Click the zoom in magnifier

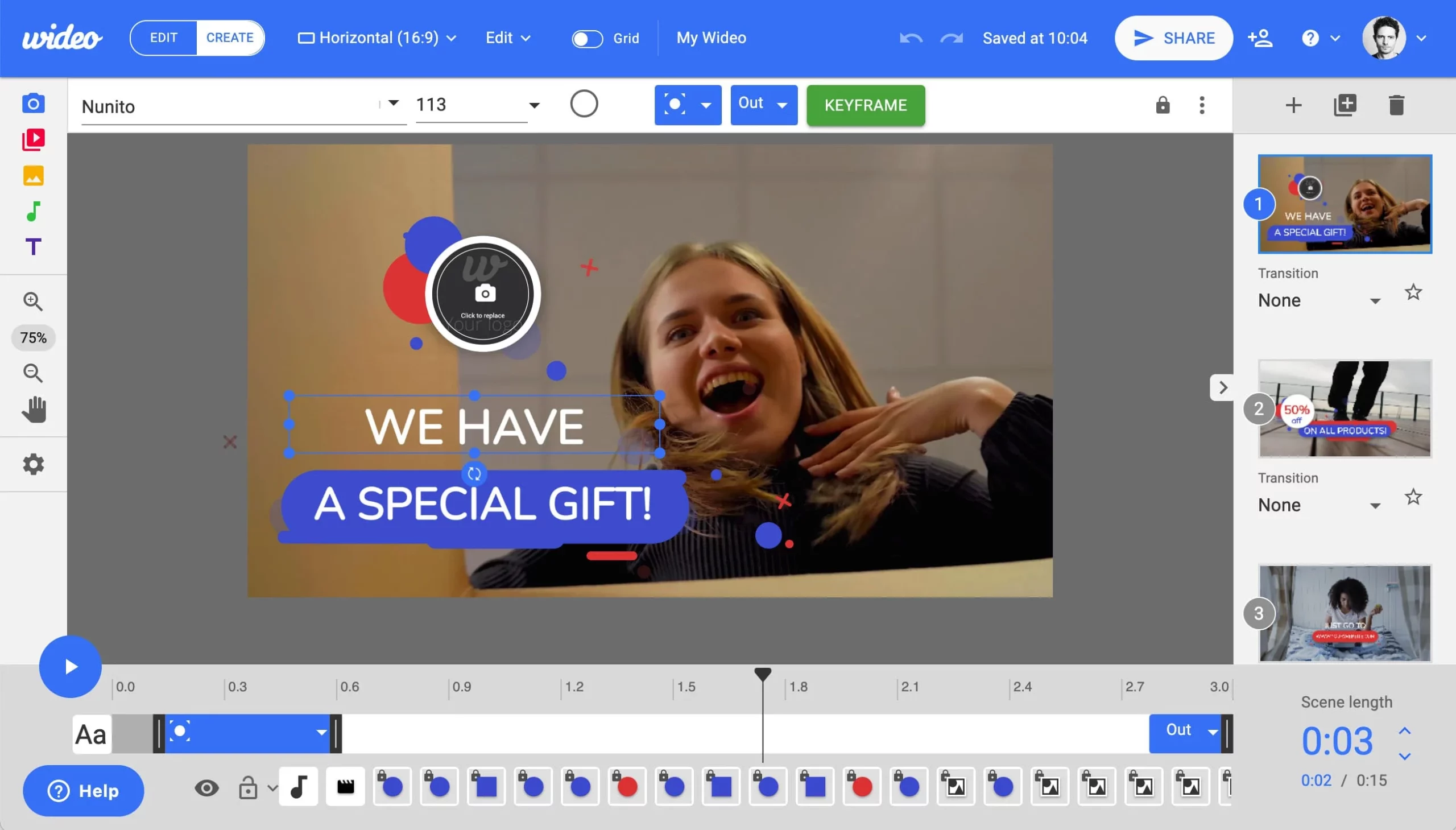click(33, 301)
